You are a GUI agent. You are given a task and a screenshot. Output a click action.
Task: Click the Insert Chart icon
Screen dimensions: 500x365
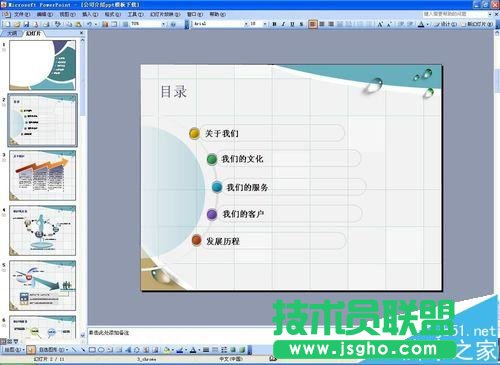tap(105, 24)
